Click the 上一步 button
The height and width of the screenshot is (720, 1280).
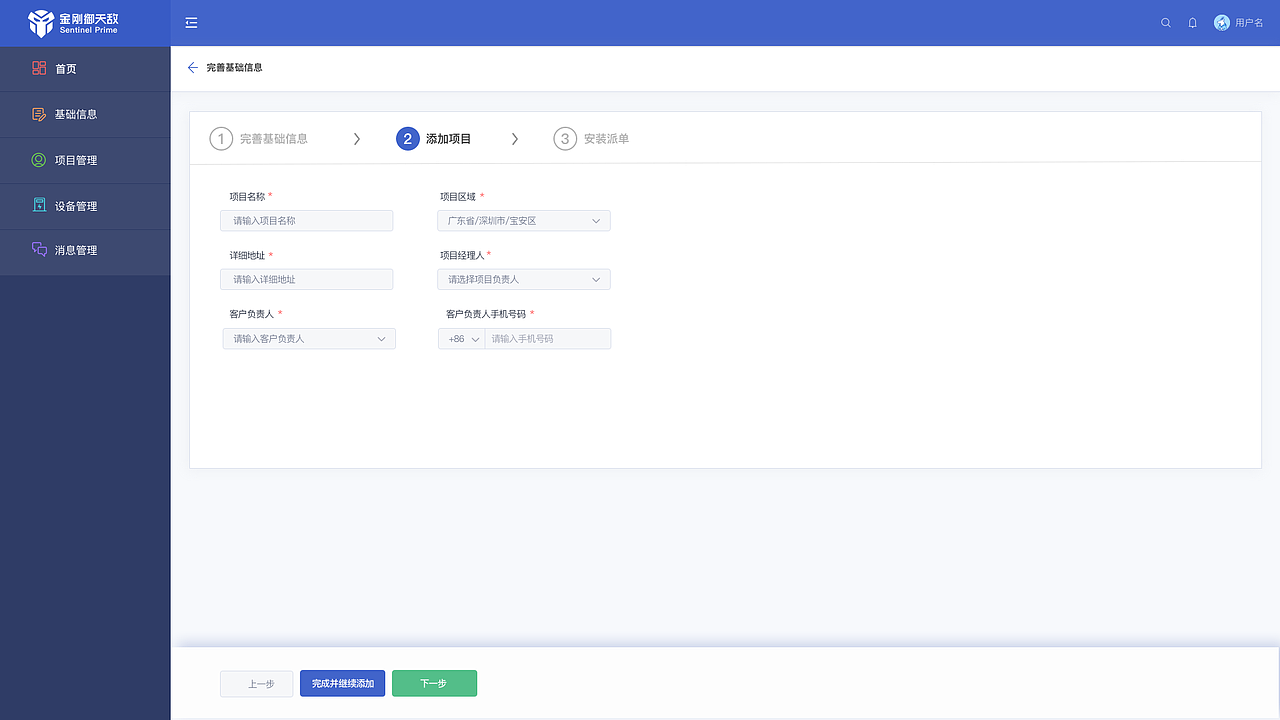(257, 684)
